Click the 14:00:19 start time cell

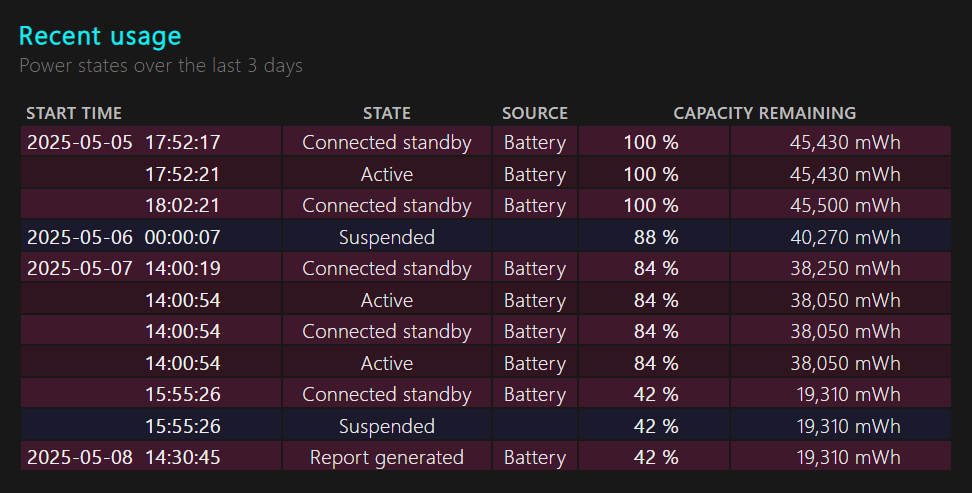(183, 268)
